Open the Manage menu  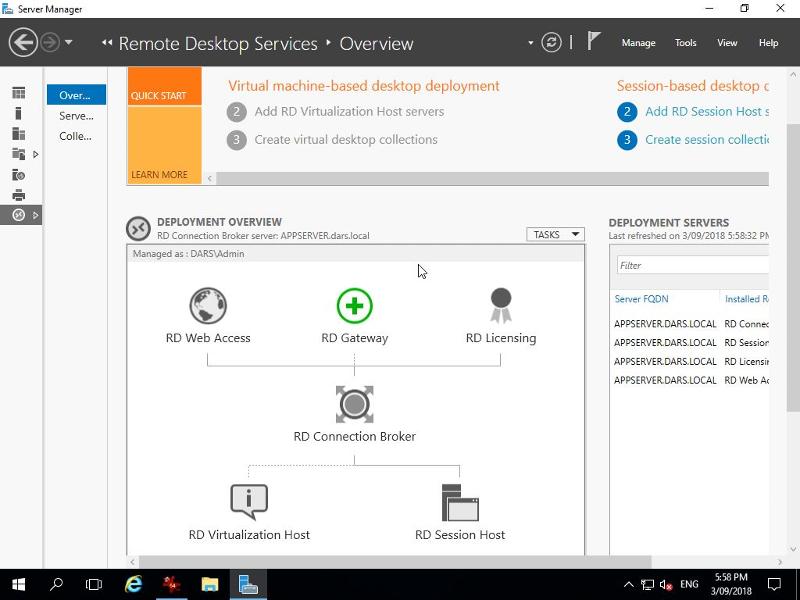[x=638, y=43]
